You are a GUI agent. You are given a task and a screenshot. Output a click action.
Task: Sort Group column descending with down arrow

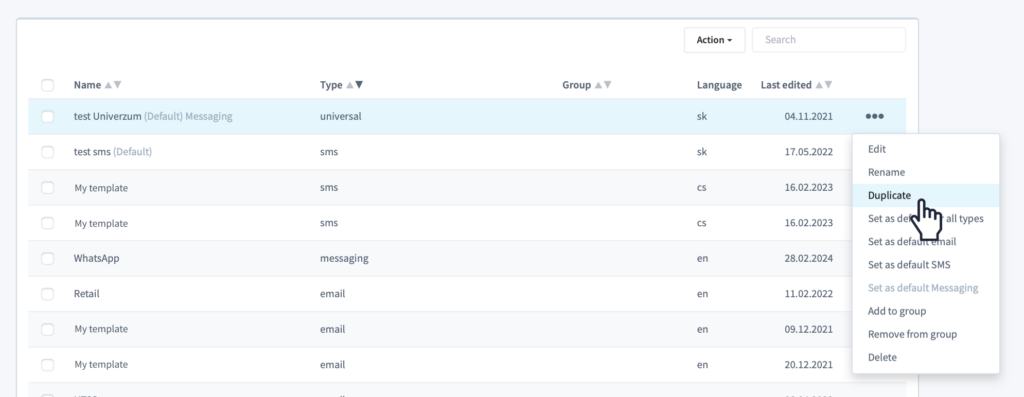click(x=607, y=85)
